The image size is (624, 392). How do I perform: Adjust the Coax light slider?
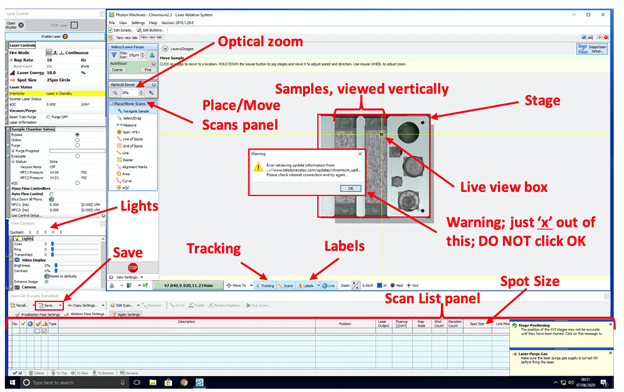[75, 244]
